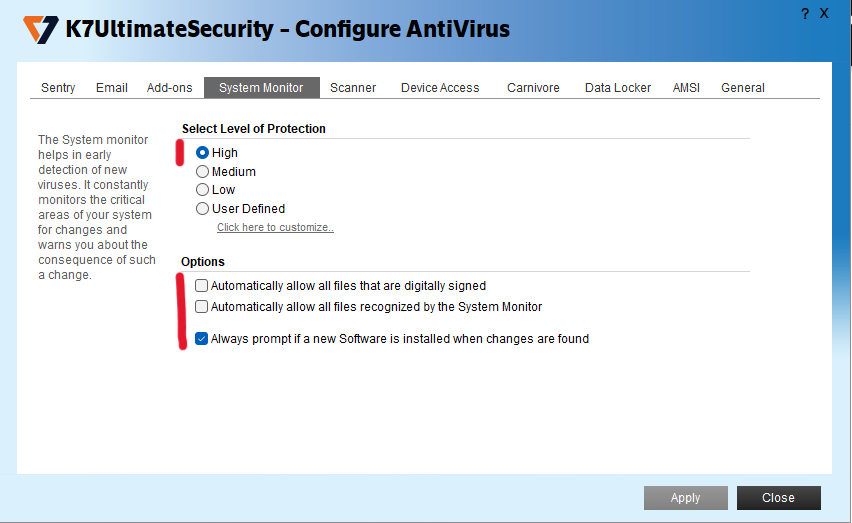Viewport: 852px width, 523px height.
Task: Switch to the Sentry tab
Action: tap(58, 88)
